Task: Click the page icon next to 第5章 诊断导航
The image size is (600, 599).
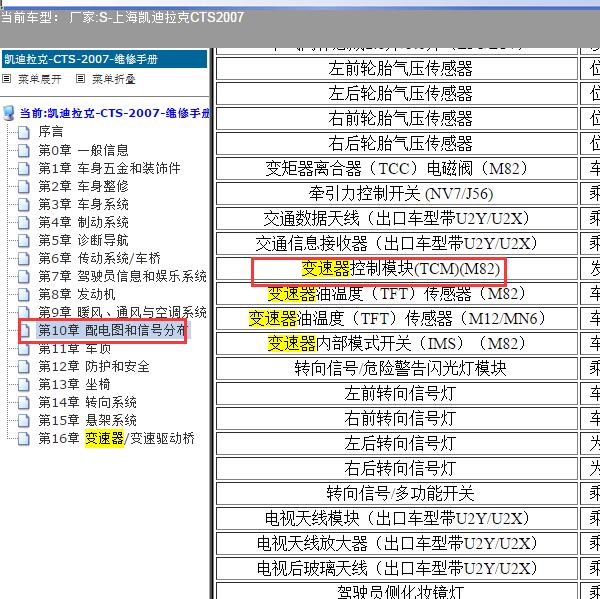Action: 24,240
